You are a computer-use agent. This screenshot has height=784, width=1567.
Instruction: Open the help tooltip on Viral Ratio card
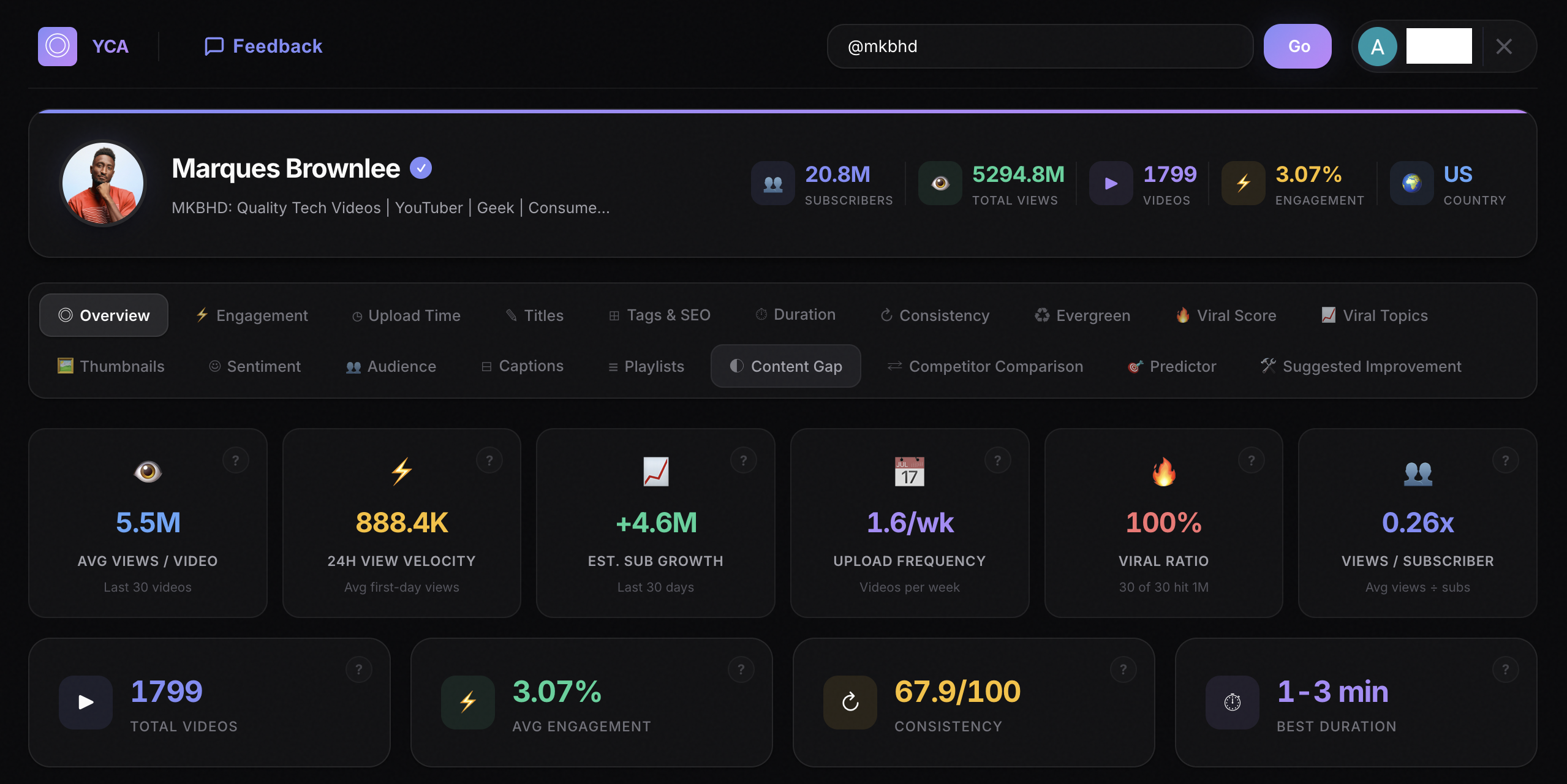[x=1251, y=459]
